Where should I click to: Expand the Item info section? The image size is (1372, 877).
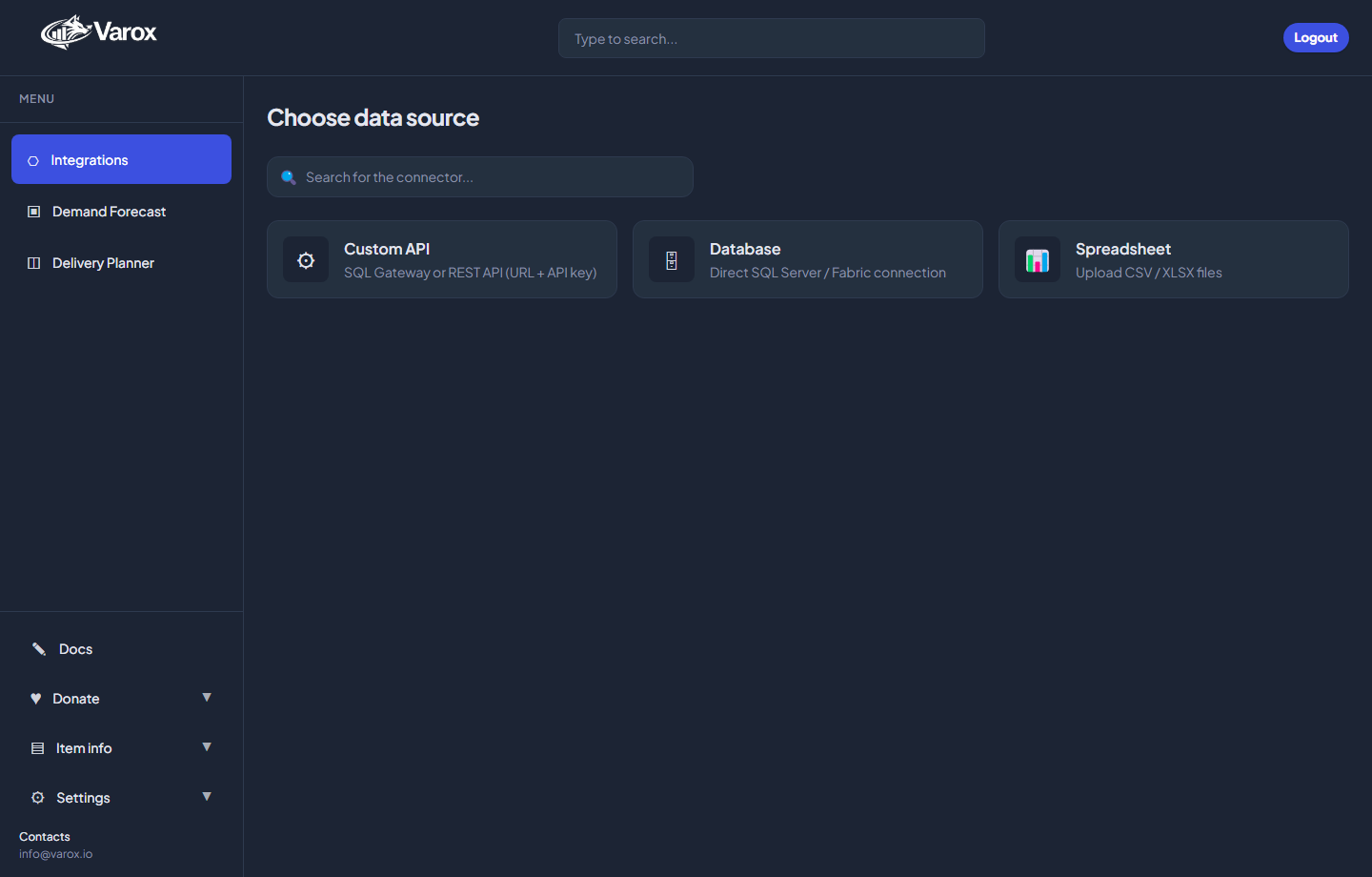click(207, 747)
